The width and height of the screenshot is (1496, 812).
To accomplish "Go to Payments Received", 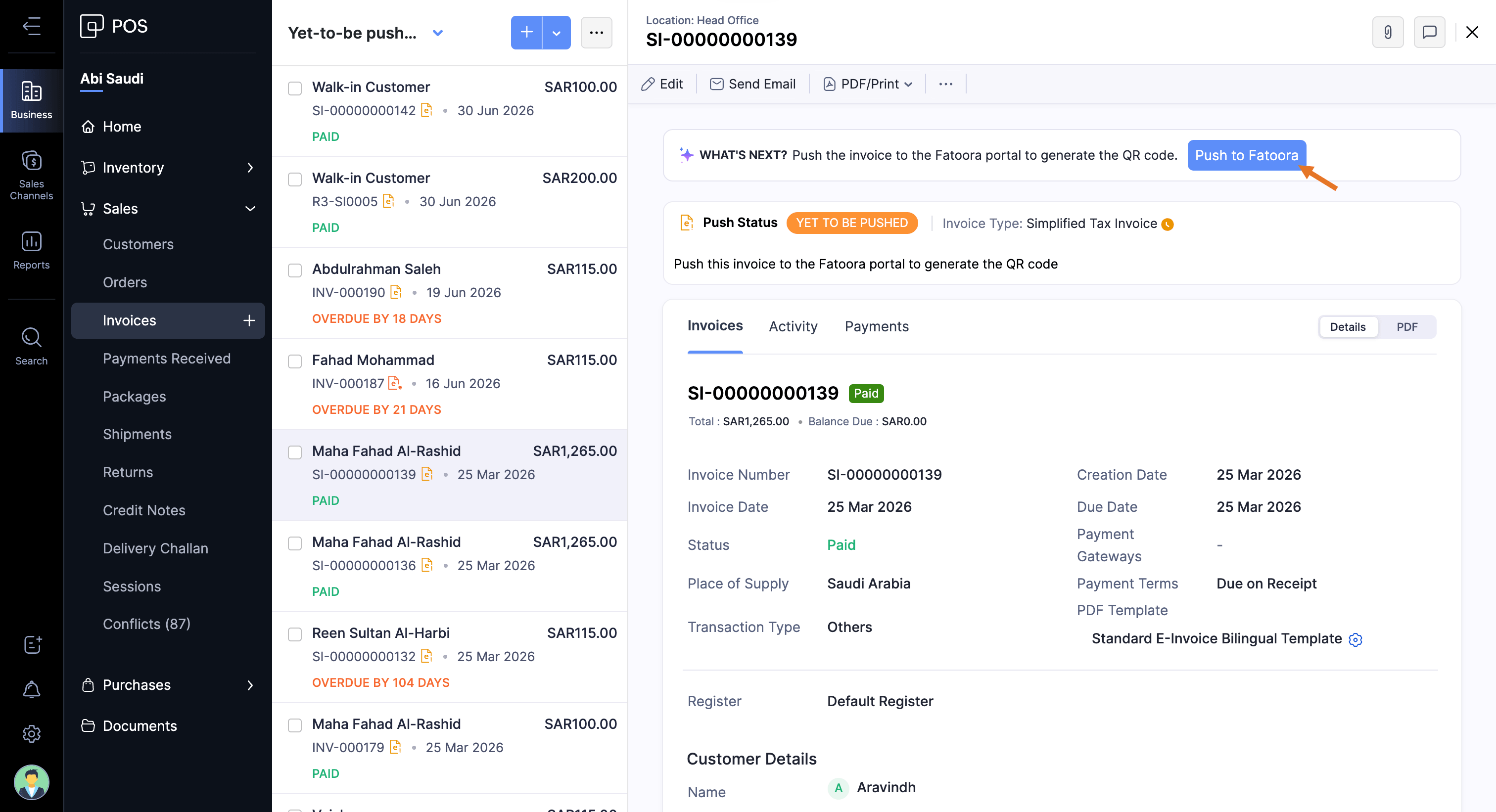I will [167, 358].
